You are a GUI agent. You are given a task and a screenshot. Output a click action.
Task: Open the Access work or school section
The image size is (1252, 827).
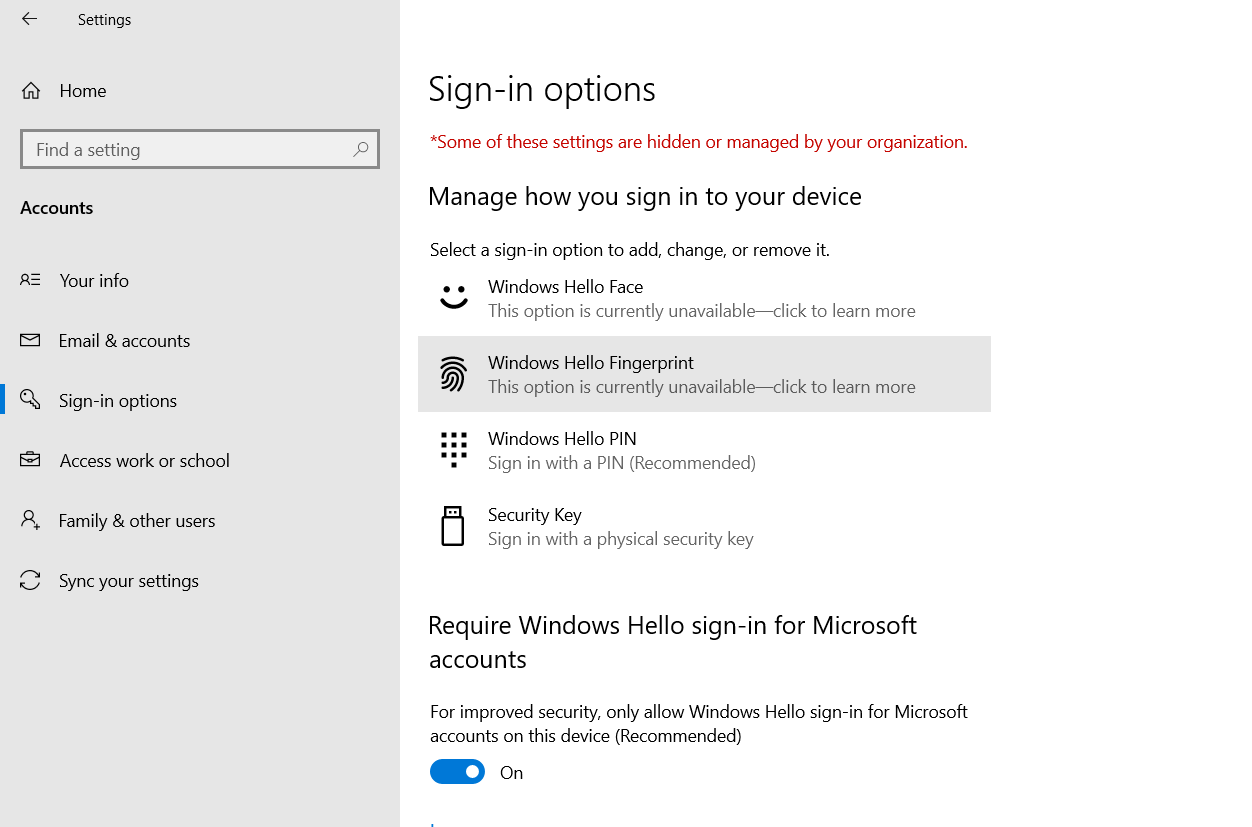tap(143, 460)
